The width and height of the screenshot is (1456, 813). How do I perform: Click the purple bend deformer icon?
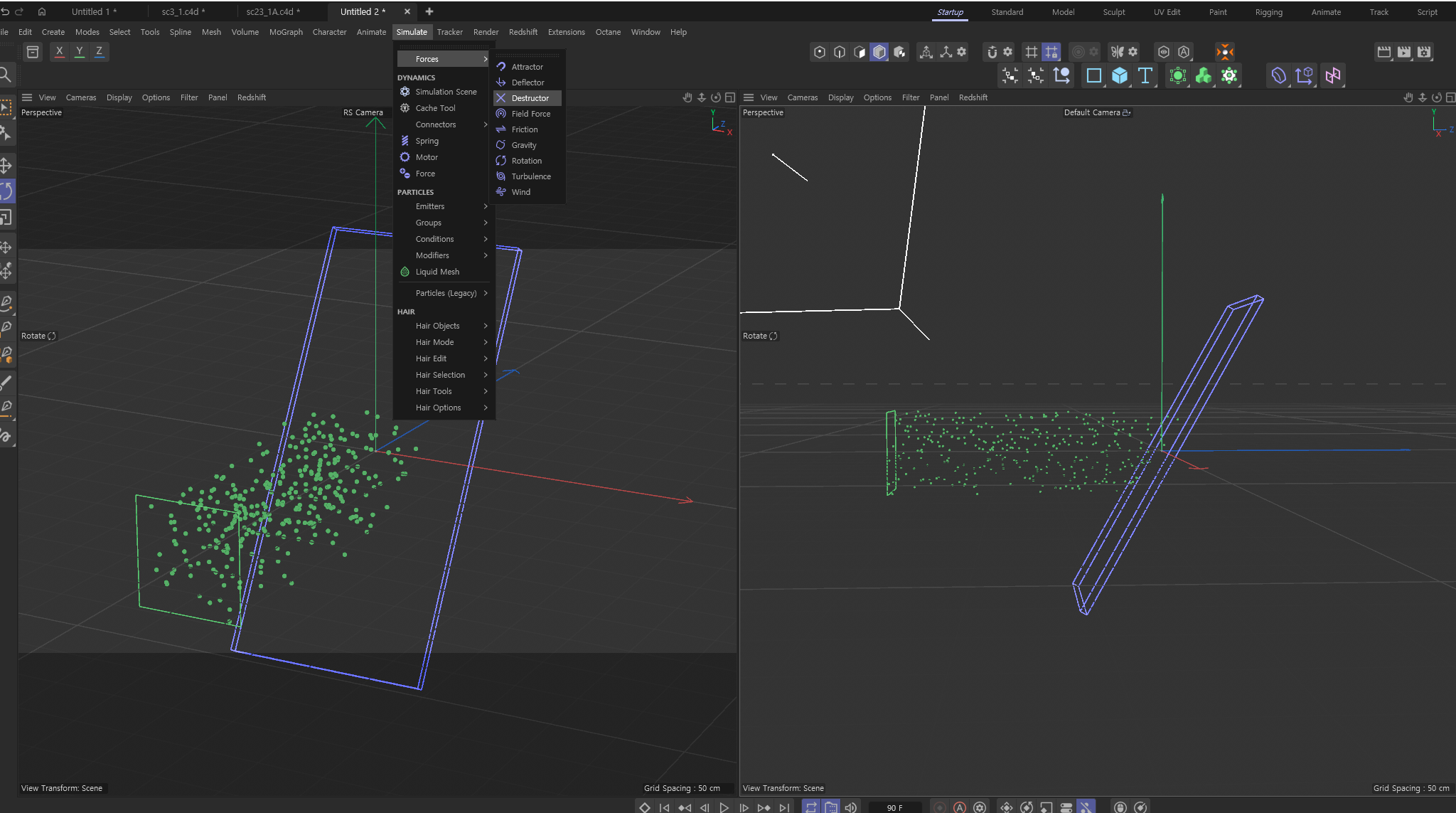coord(1279,75)
